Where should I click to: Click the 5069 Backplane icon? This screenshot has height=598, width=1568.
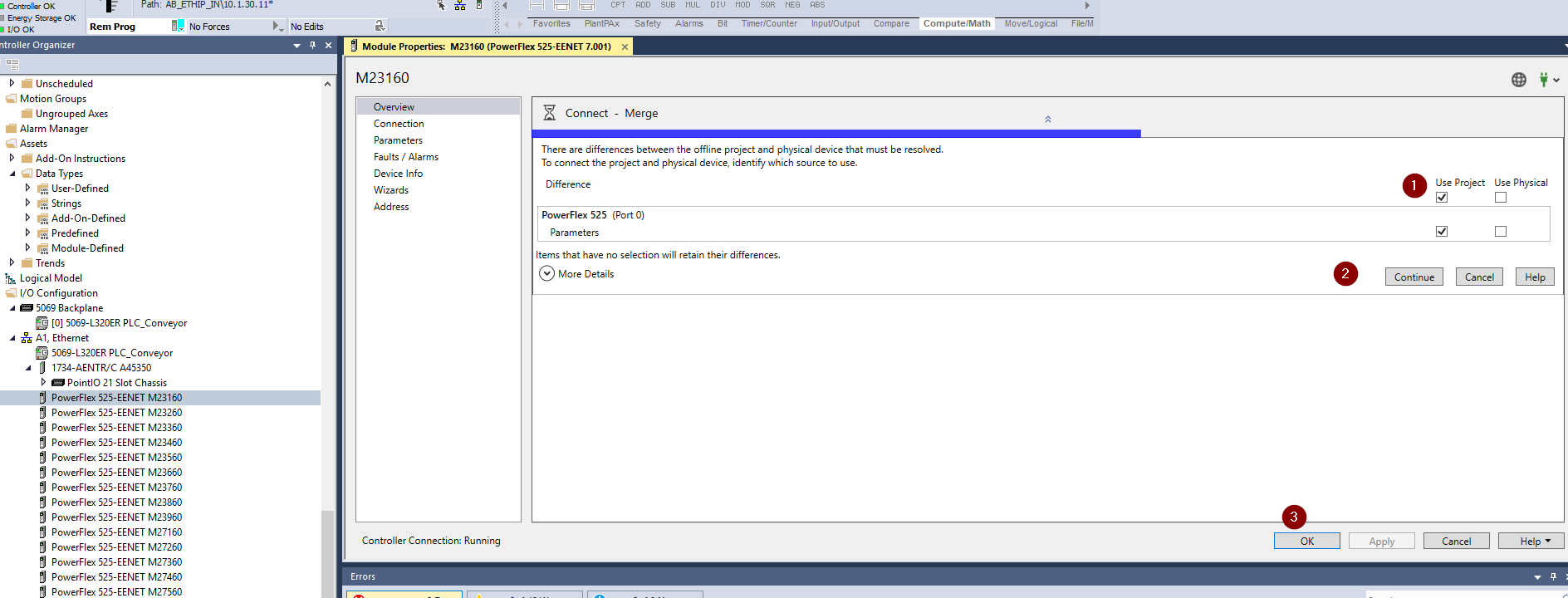click(27, 308)
